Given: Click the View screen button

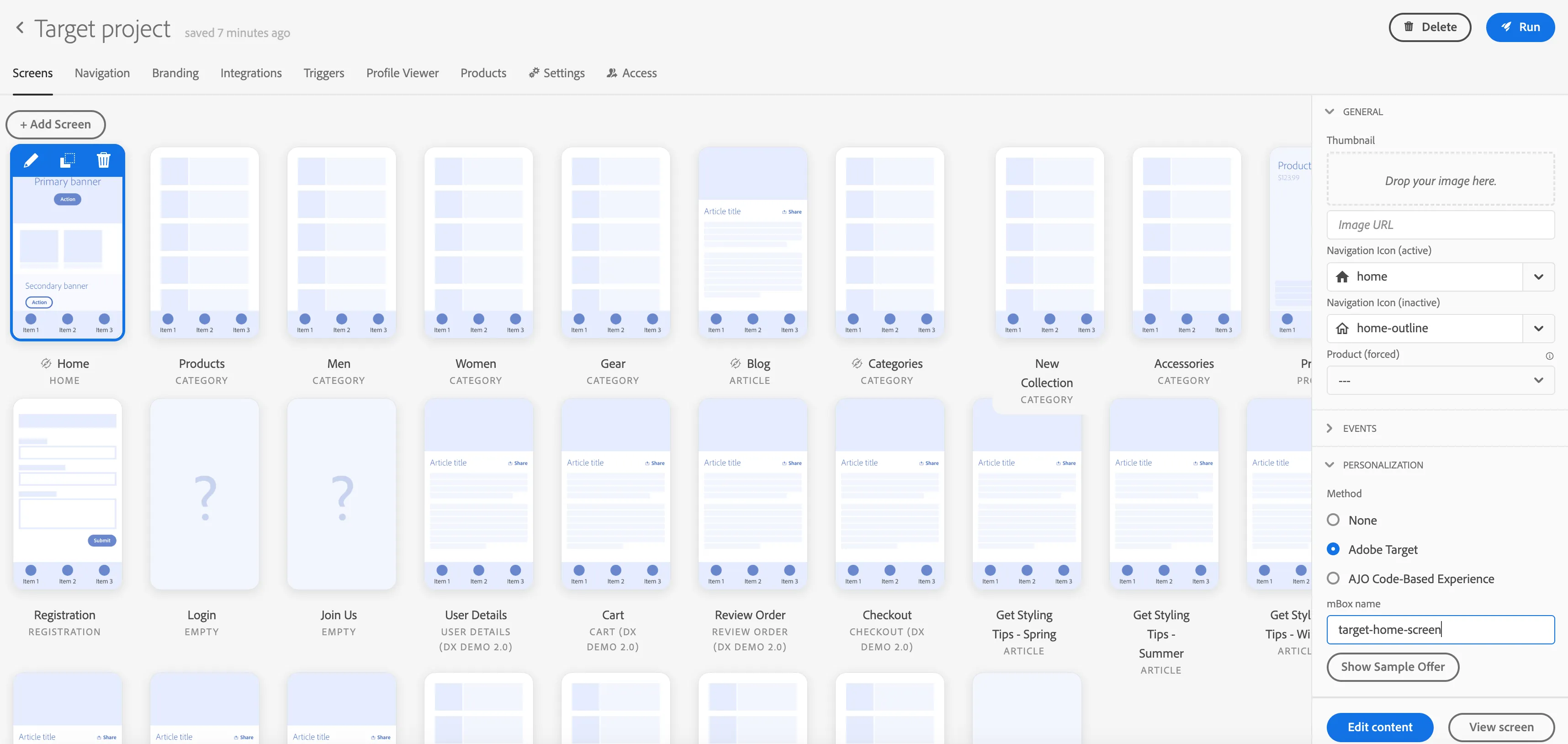Looking at the screenshot, I should (x=1501, y=727).
